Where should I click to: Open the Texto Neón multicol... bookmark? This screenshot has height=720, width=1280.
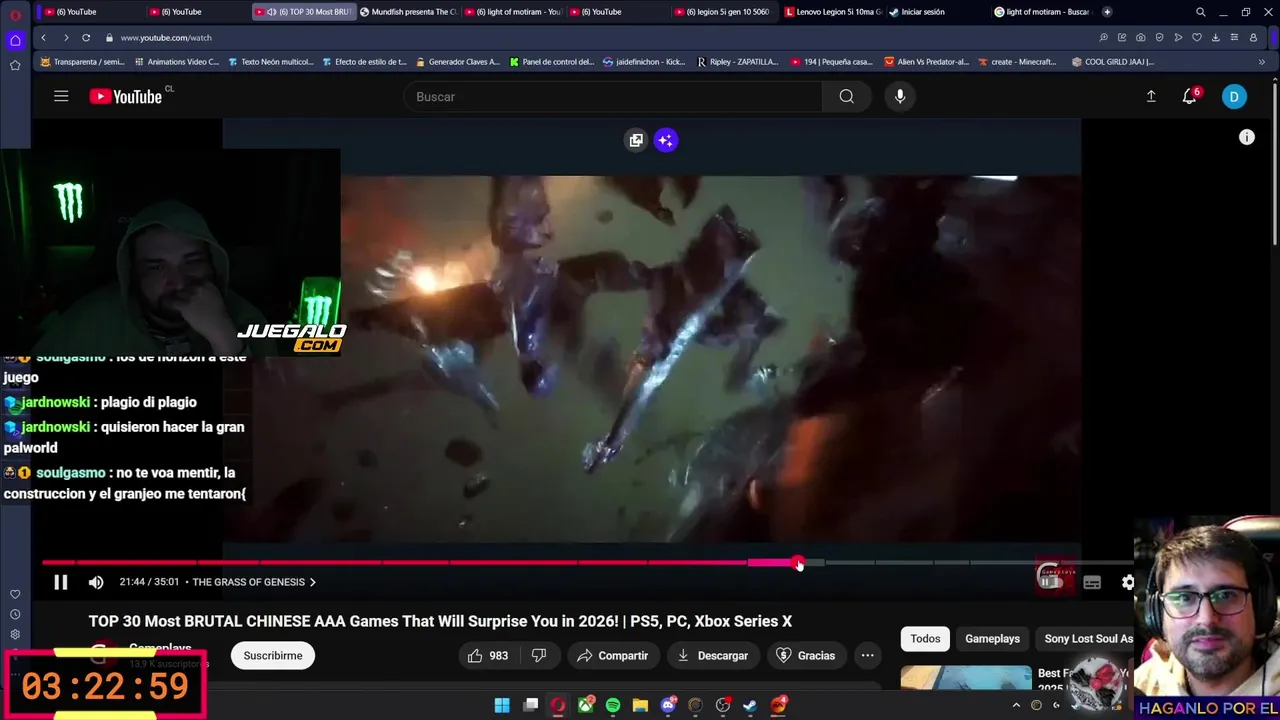pos(271,62)
